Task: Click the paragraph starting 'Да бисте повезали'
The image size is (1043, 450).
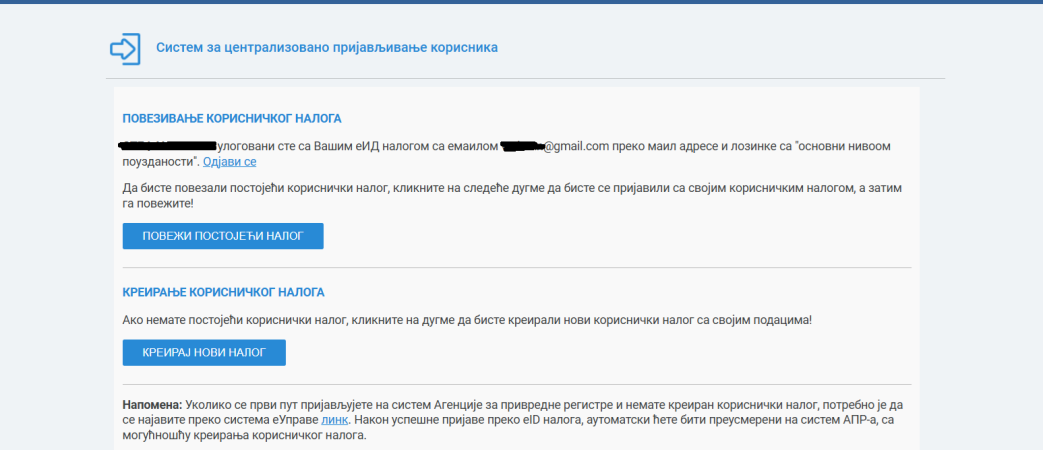Action: tap(500, 195)
